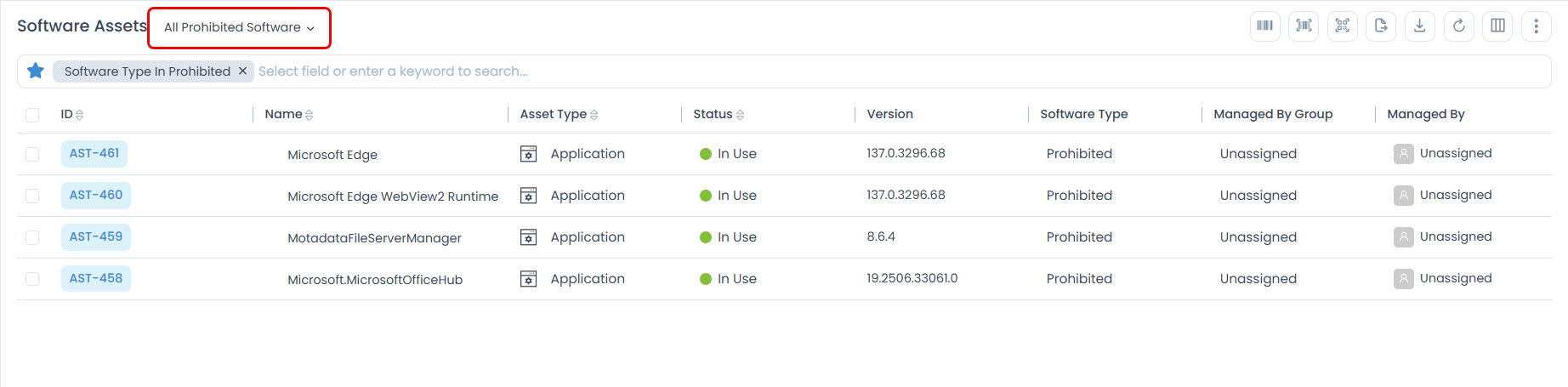The height and width of the screenshot is (387, 1568).
Task: Click the QR code scan icon
Action: tap(1343, 26)
